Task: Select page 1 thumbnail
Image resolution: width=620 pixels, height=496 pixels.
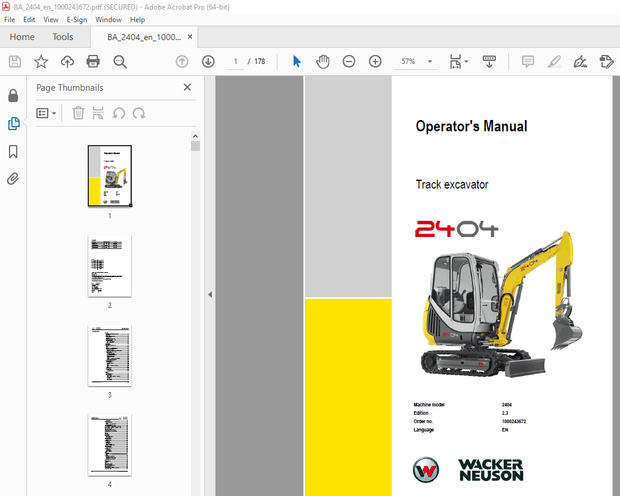Action: (110, 176)
